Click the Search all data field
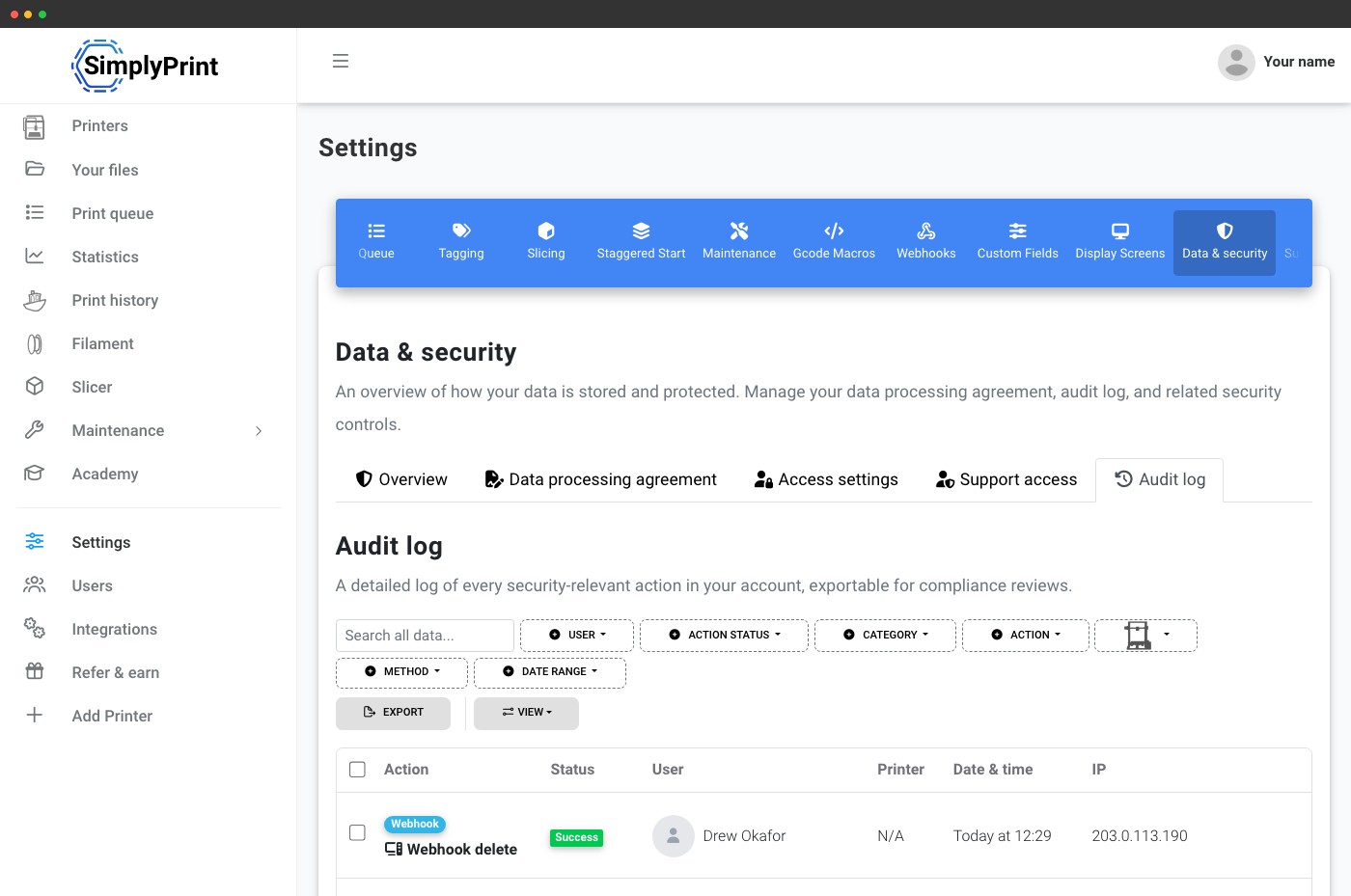The width and height of the screenshot is (1351, 896). click(425, 636)
